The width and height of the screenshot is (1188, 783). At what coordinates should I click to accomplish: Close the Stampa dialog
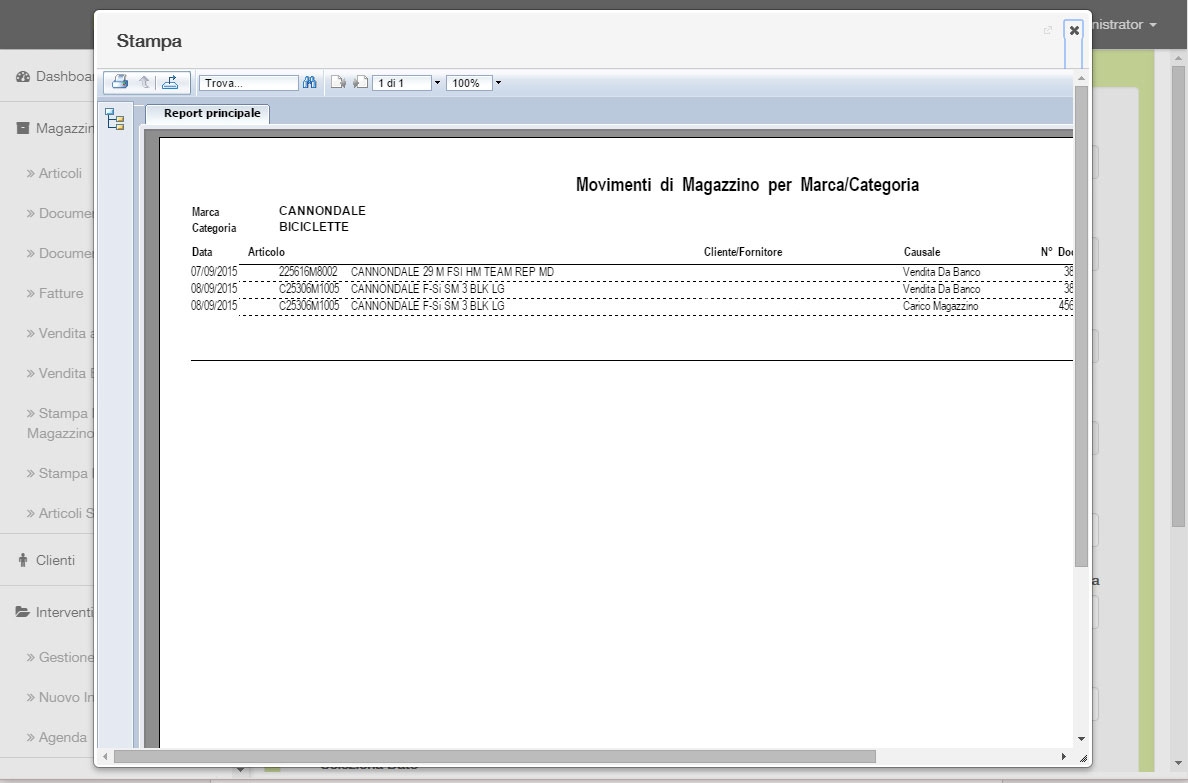pos(1074,30)
